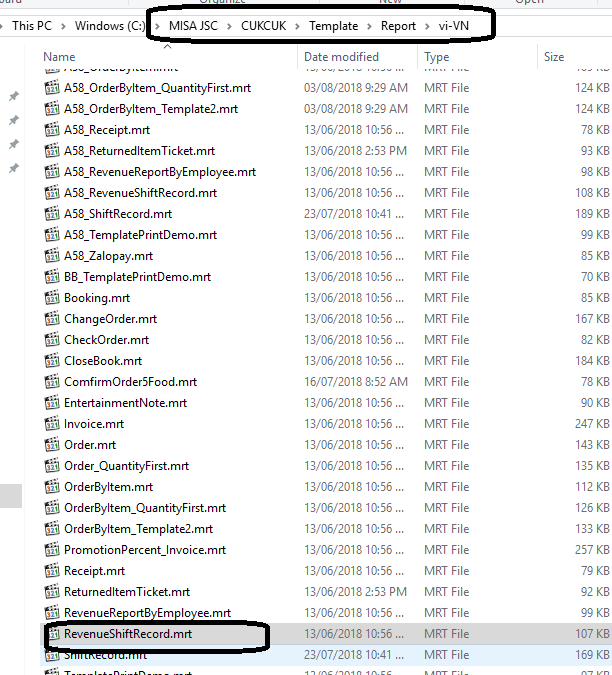612x675 pixels.
Task: Click the 143 KB size cell
Action: pos(592,445)
